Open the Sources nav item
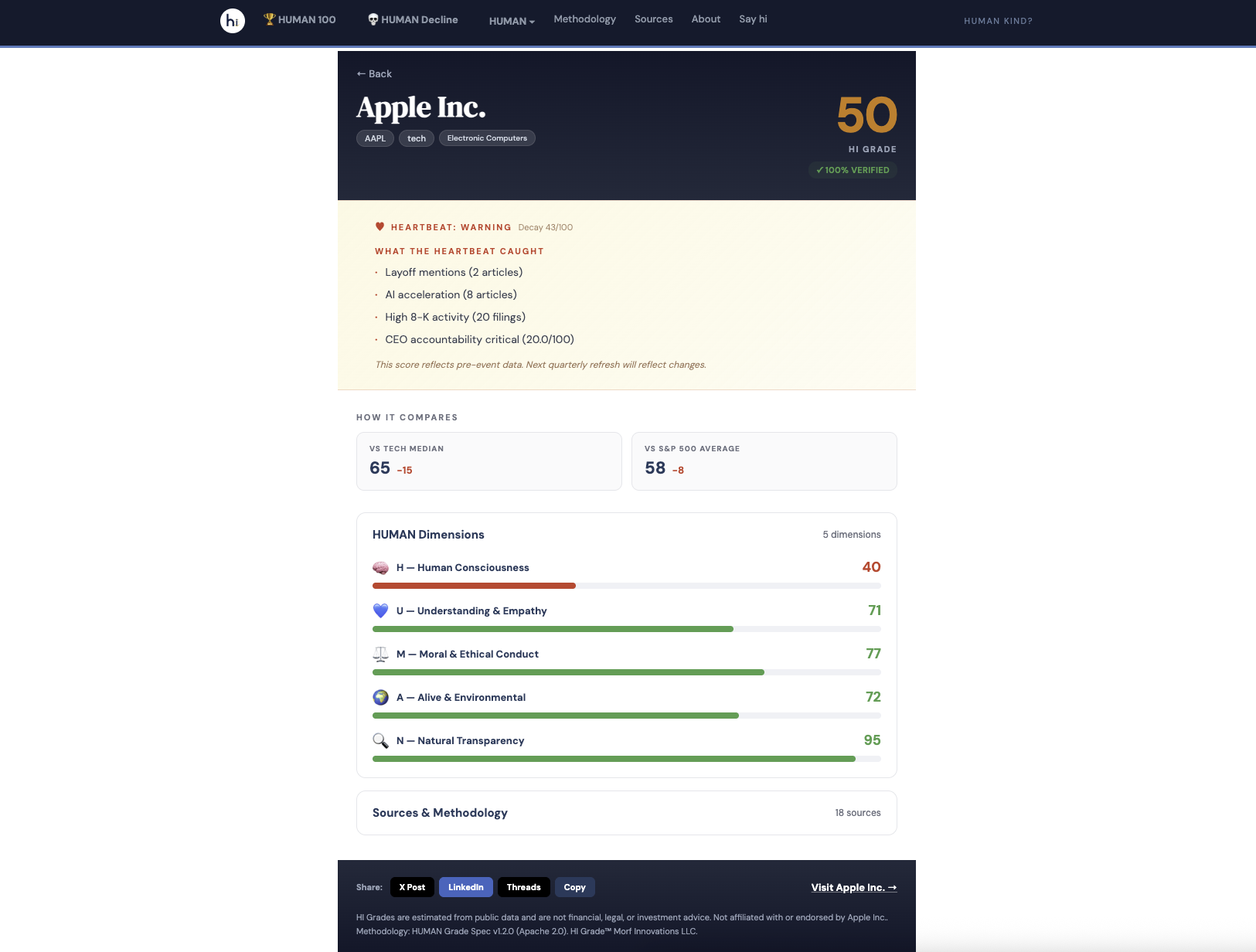This screenshot has width=1256, height=952. (x=654, y=19)
